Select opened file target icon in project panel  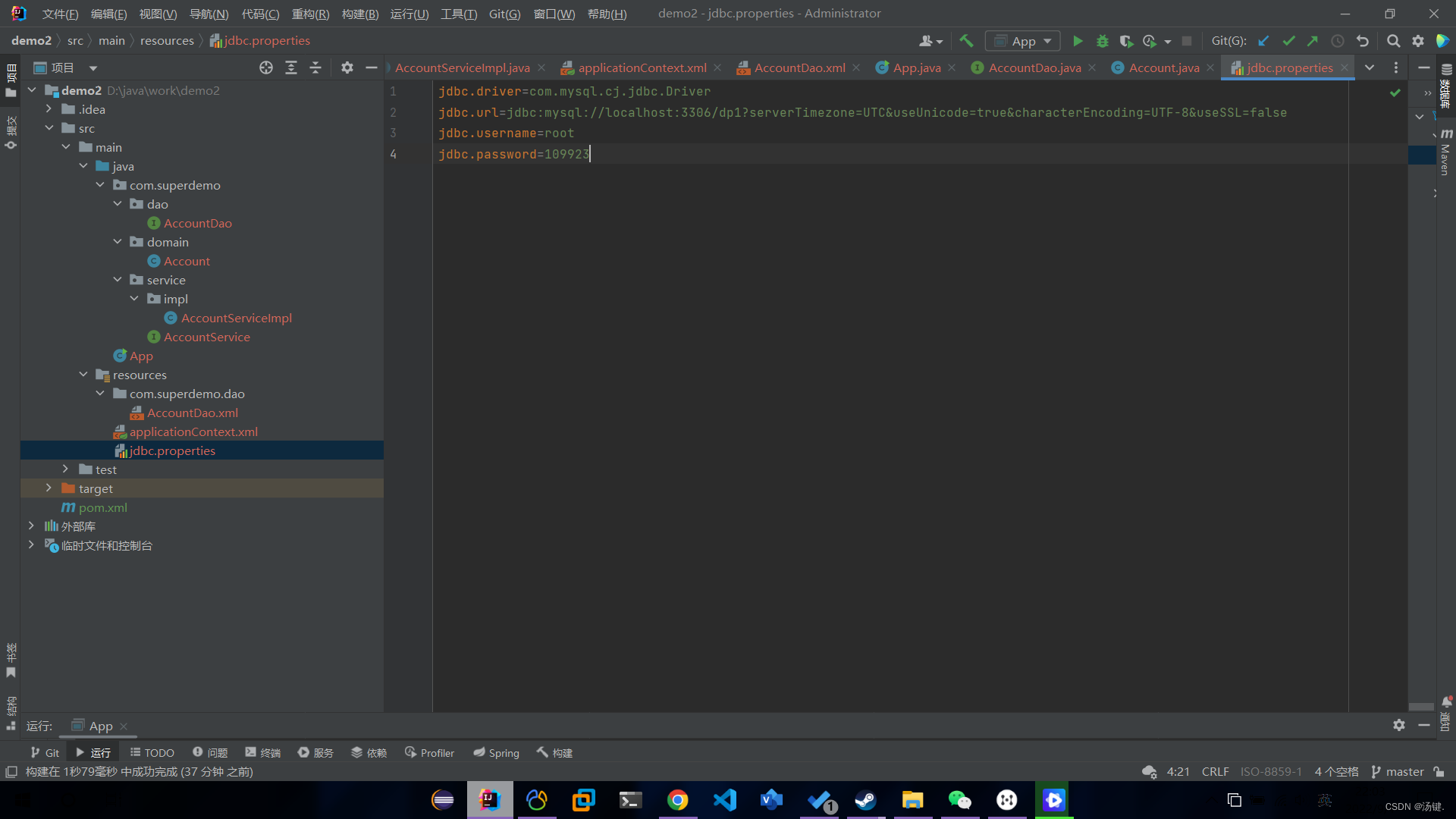pos(266,67)
